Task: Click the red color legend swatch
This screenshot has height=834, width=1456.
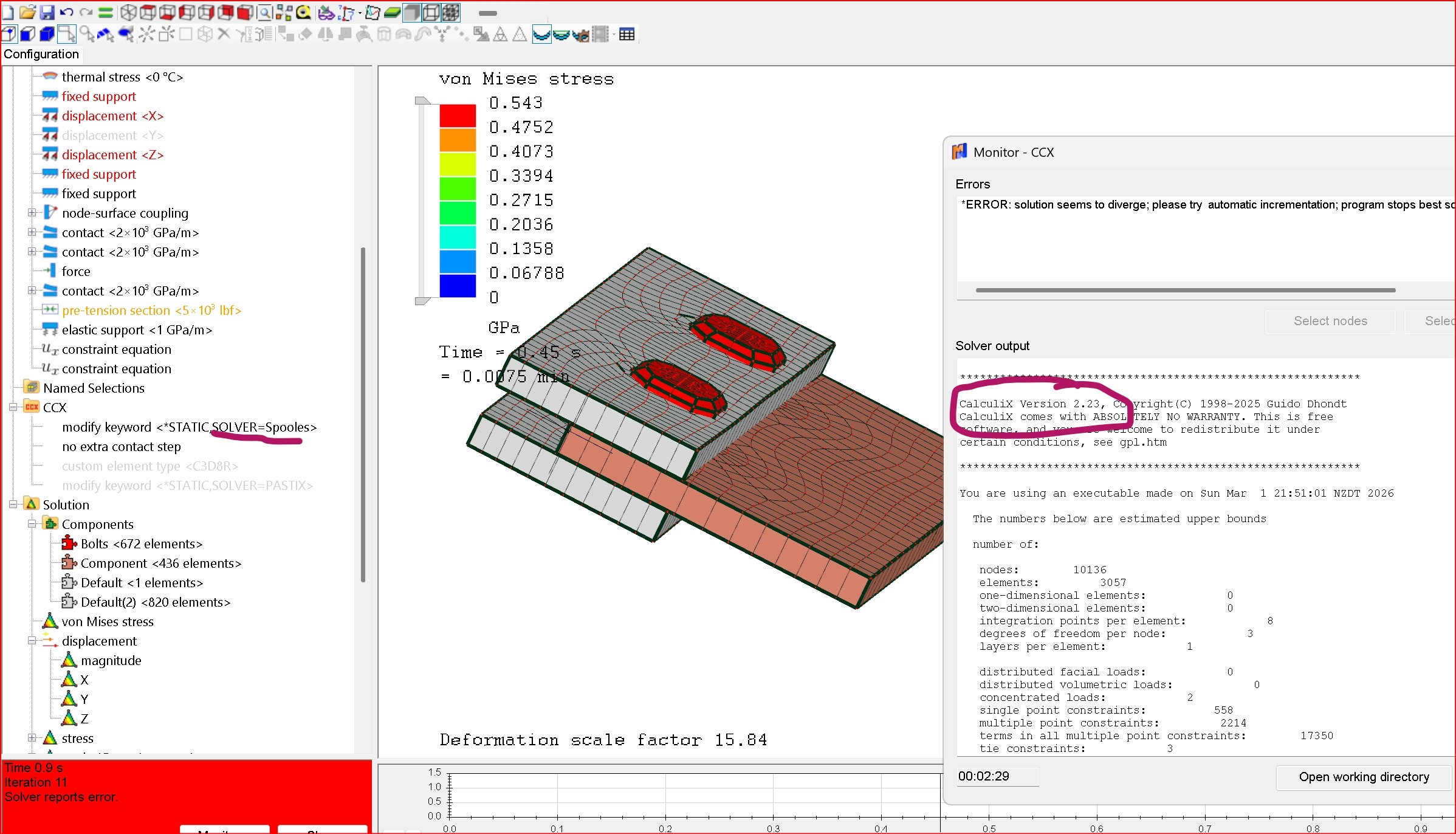Action: point(457,115)
